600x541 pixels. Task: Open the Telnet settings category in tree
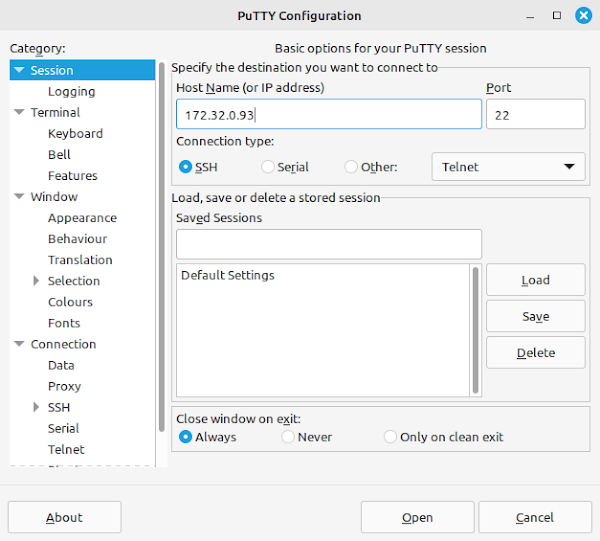pyautogui.click(x=66, y=449)
